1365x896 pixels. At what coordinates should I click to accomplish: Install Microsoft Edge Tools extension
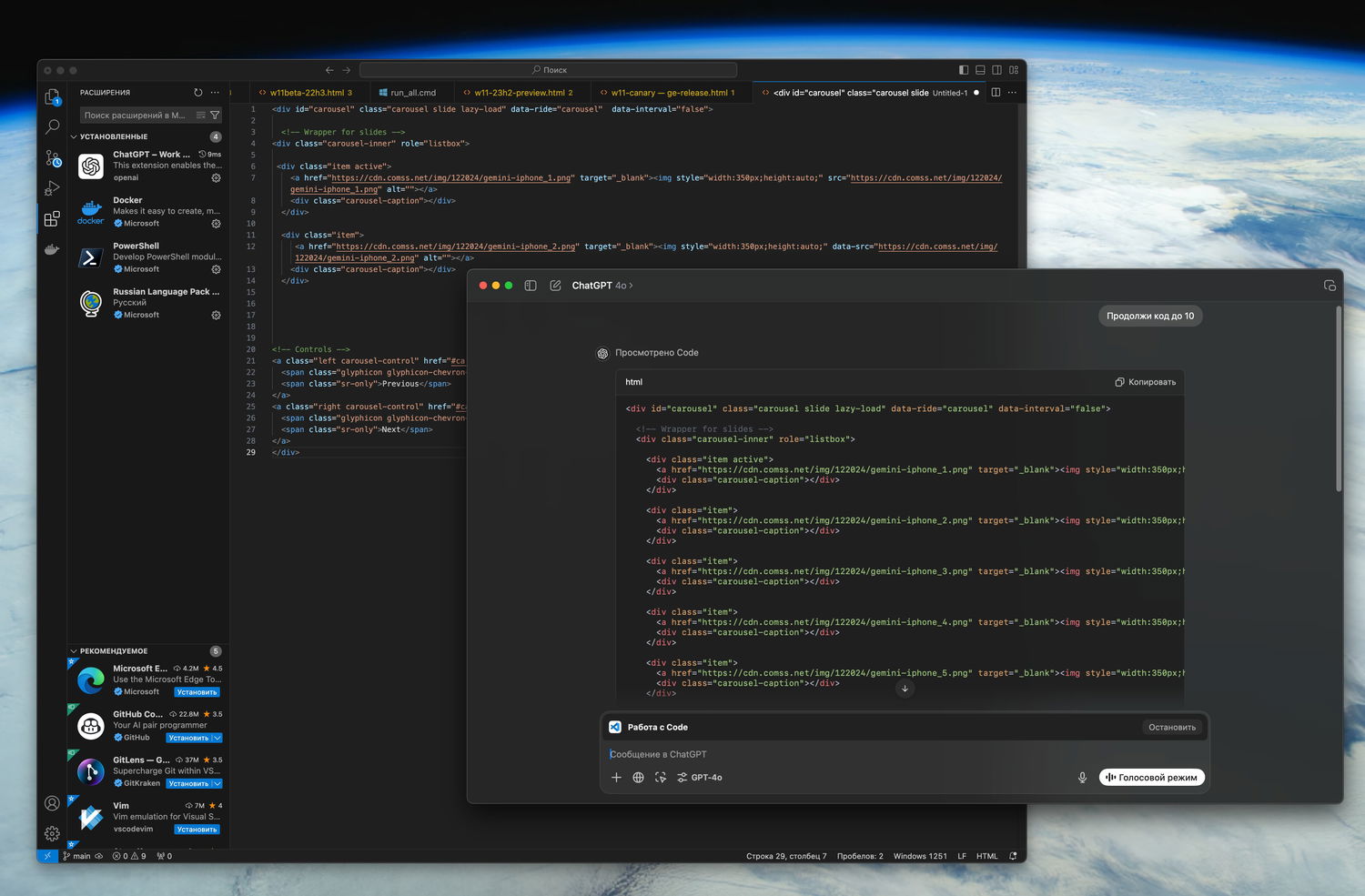tap(197, 692)
